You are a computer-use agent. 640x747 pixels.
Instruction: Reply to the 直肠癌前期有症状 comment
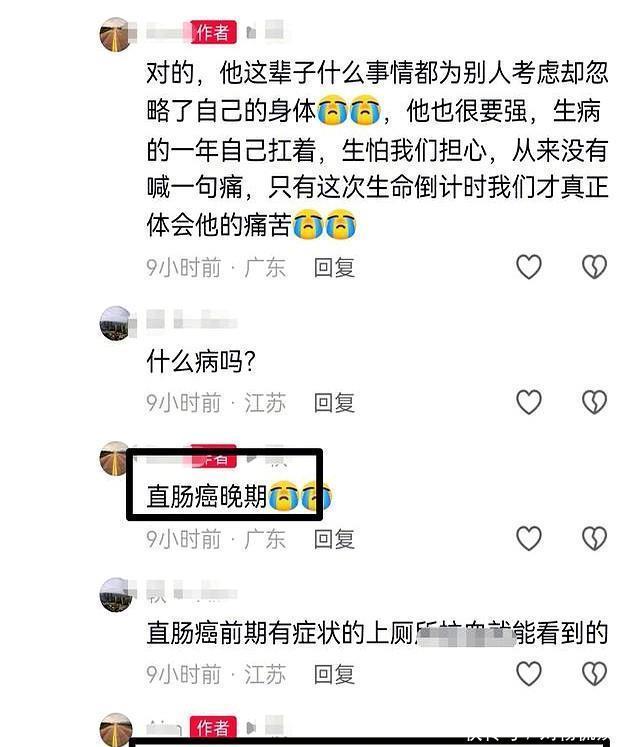(334, 675)
